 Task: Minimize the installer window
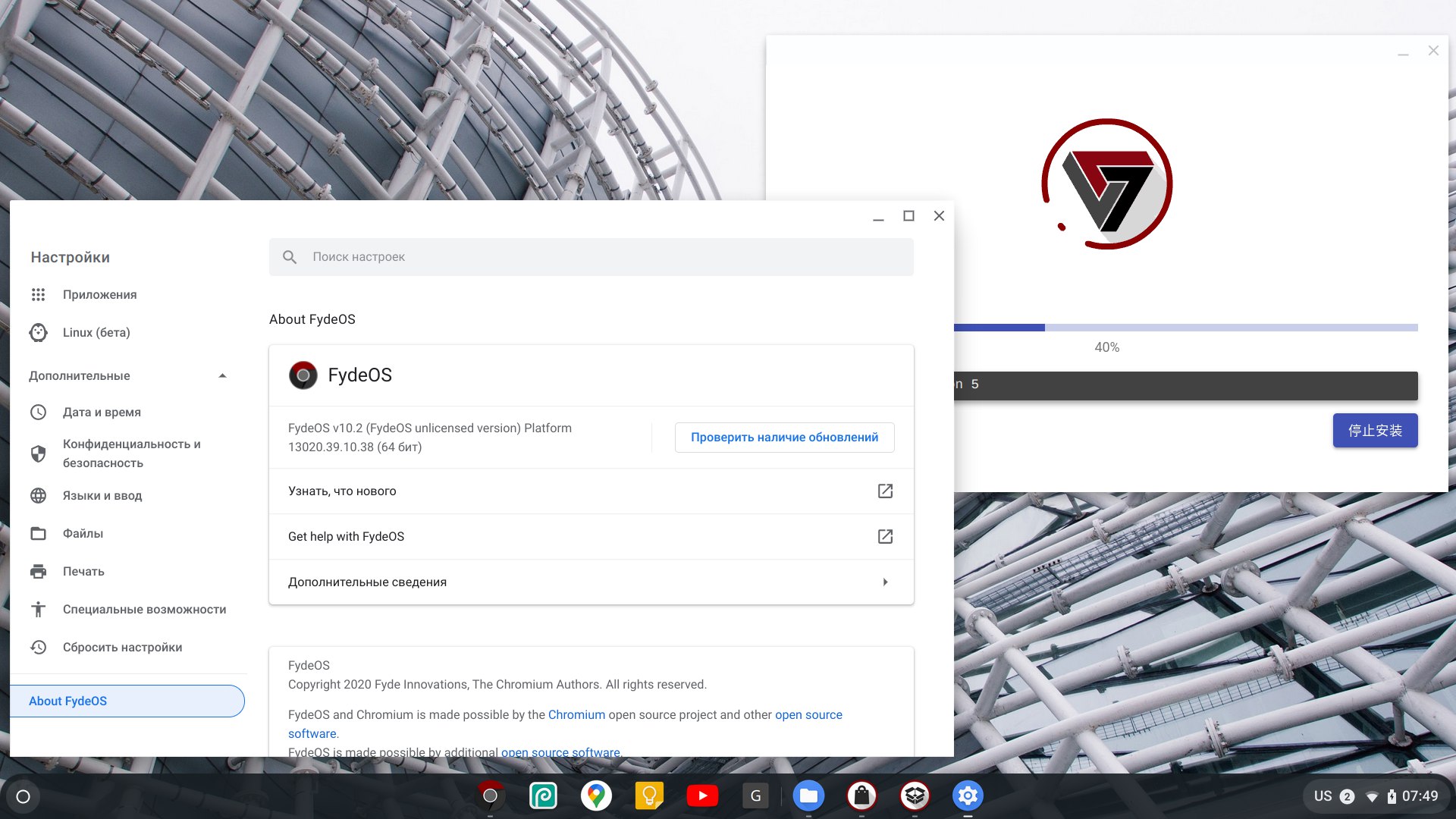tap(1404, 52)
